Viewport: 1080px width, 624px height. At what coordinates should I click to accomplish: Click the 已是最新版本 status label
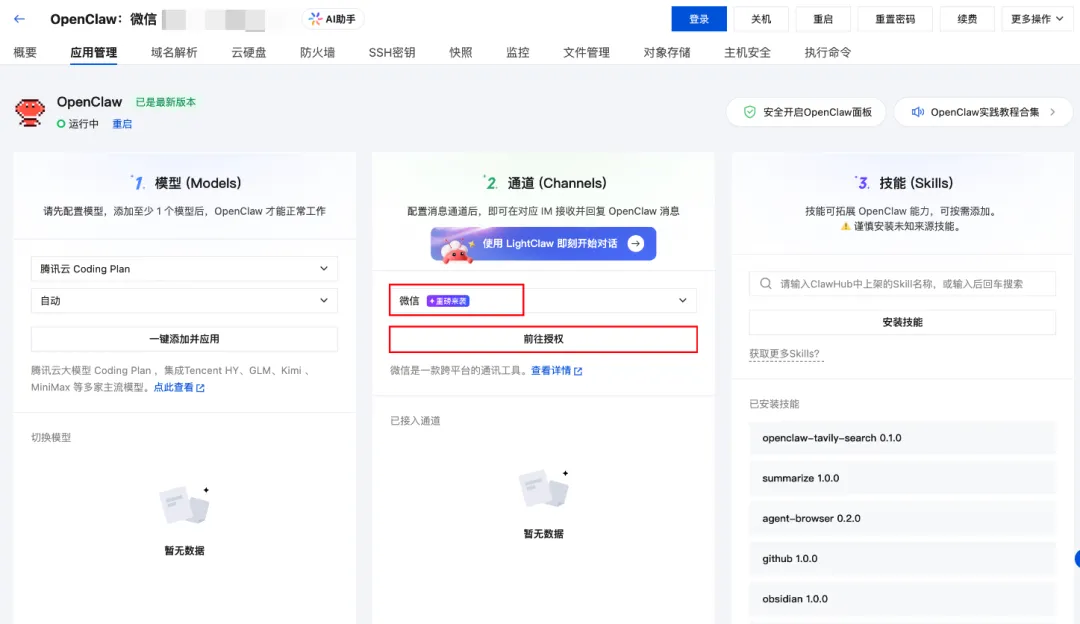165,102
